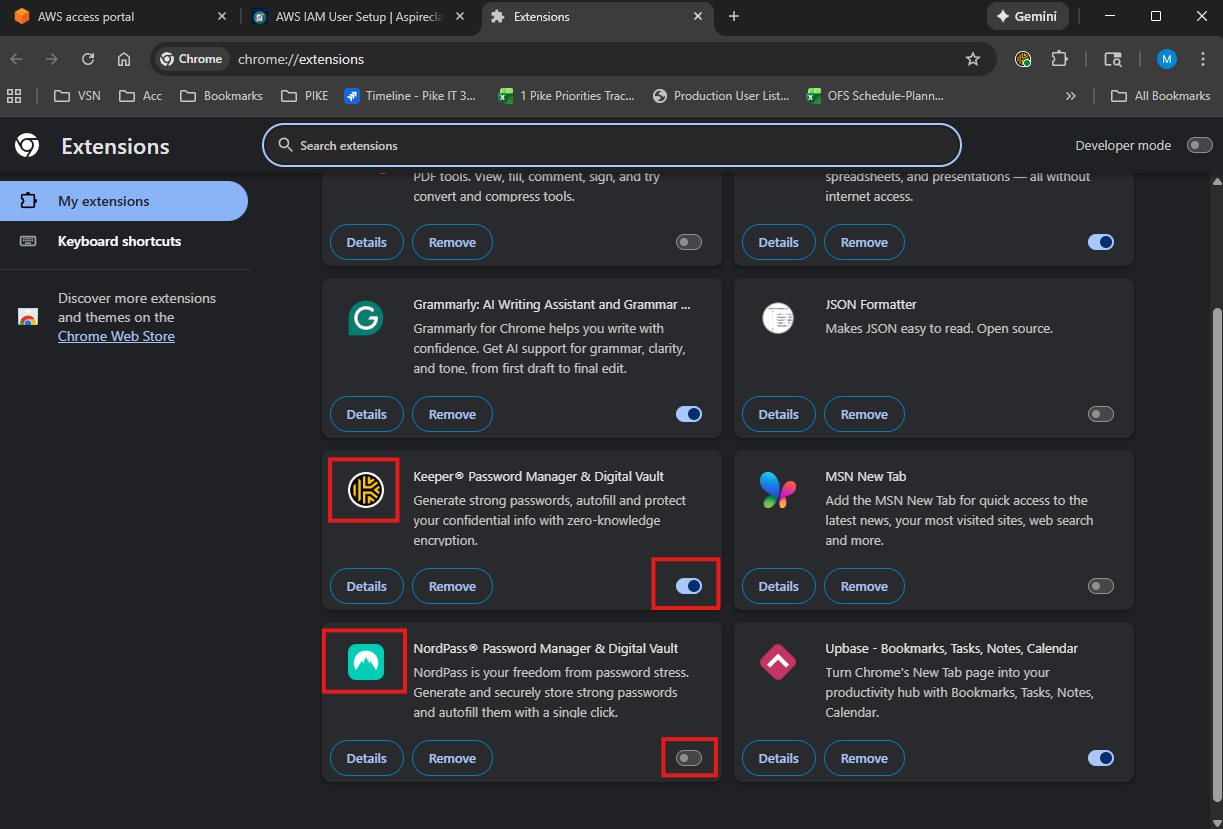Screen dimensions: 1223x829
Task: Enable the MSN New Tab toggle
Action: pos(1101,586)
